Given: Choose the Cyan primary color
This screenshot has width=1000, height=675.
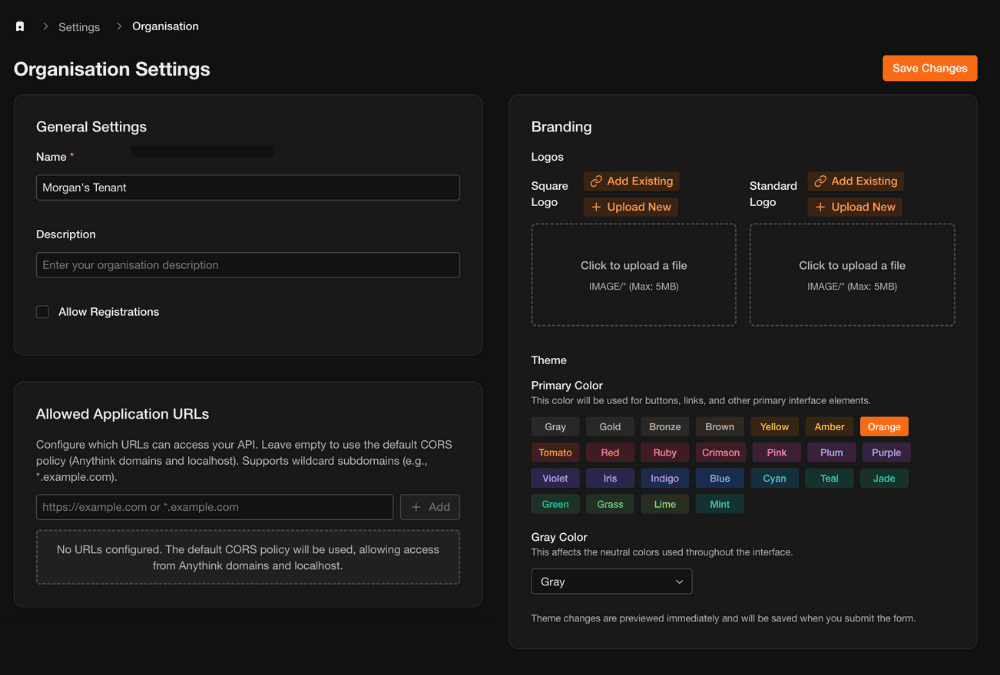Looking at the screenshot, I should click(x=774, y=478).
